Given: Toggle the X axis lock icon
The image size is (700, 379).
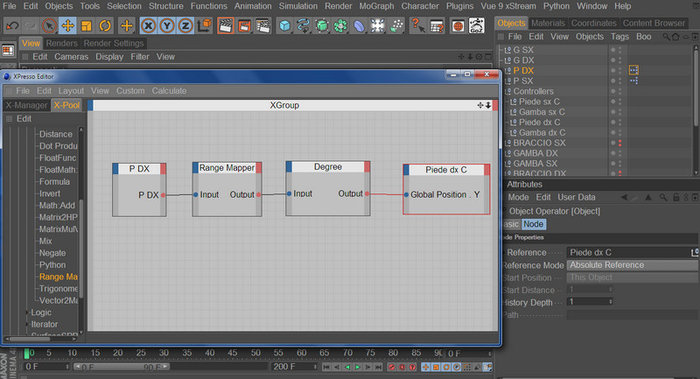Looking at the screenshot, I should 148,26.
